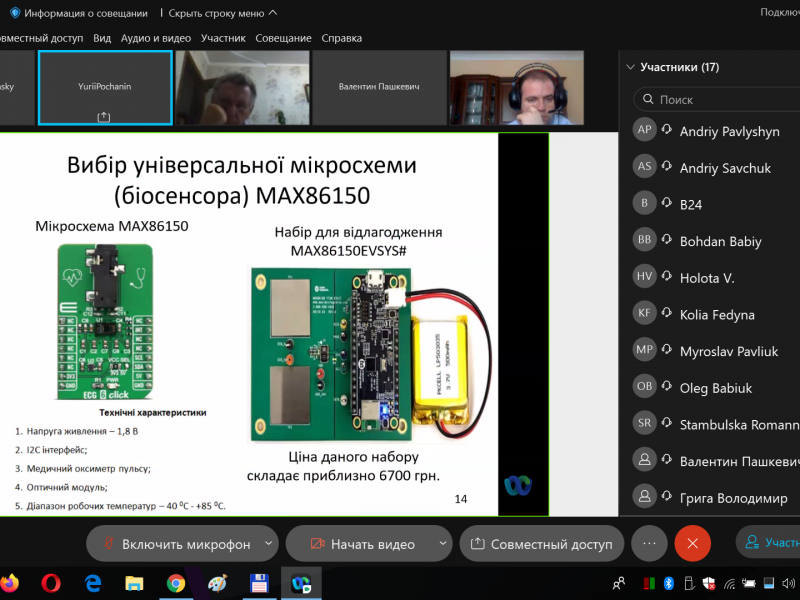800x600 pixels.
Task: Click the Скрыть строку меню toggle
Action: (222, 13)
